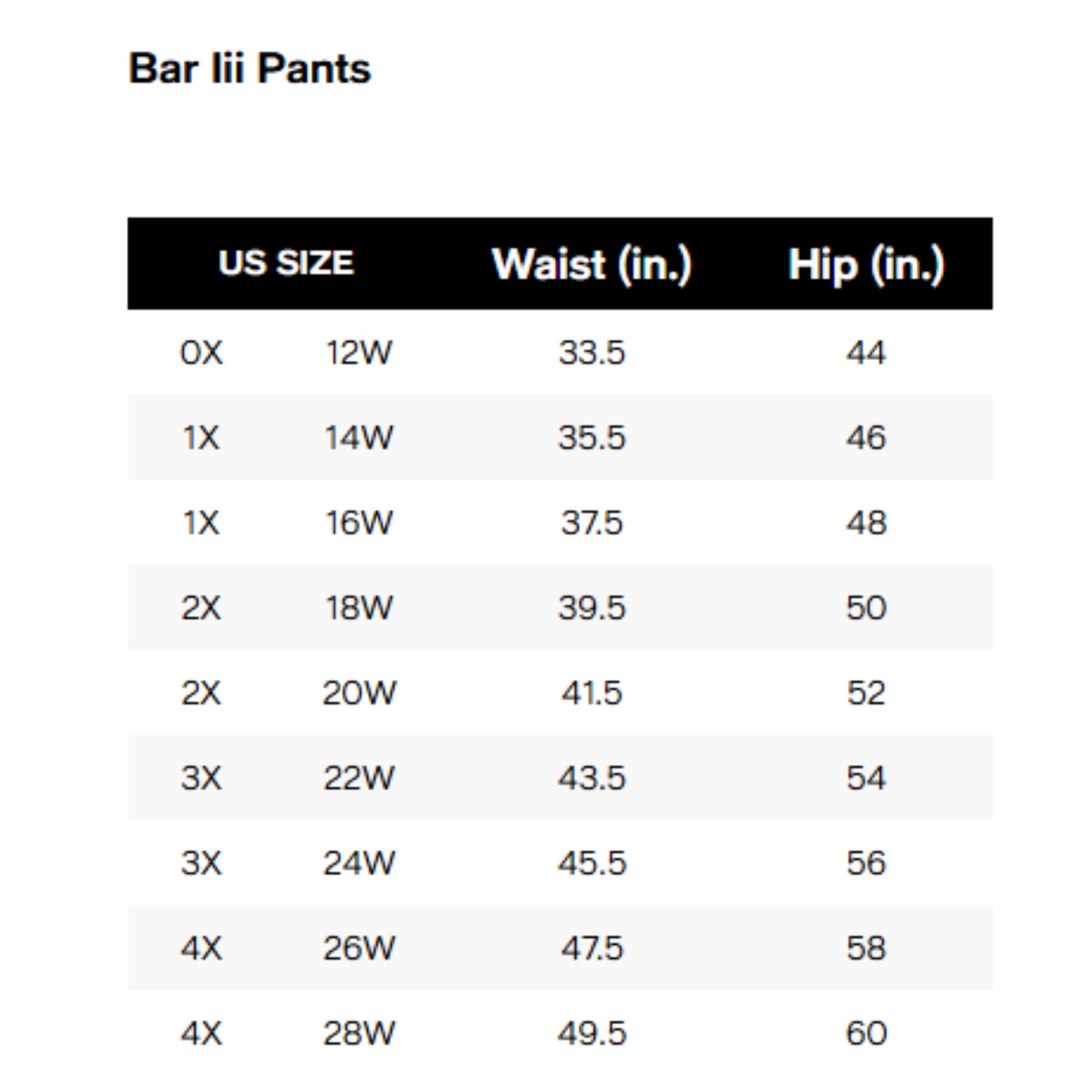Click the Bar Iii Pants title
This screenshot has height=1092, width=1092.
tap(250, 68)
